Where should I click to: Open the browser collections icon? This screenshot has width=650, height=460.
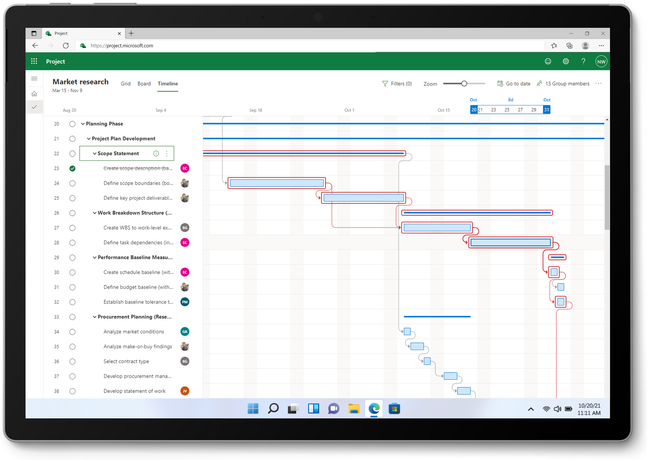coord(570,46)
